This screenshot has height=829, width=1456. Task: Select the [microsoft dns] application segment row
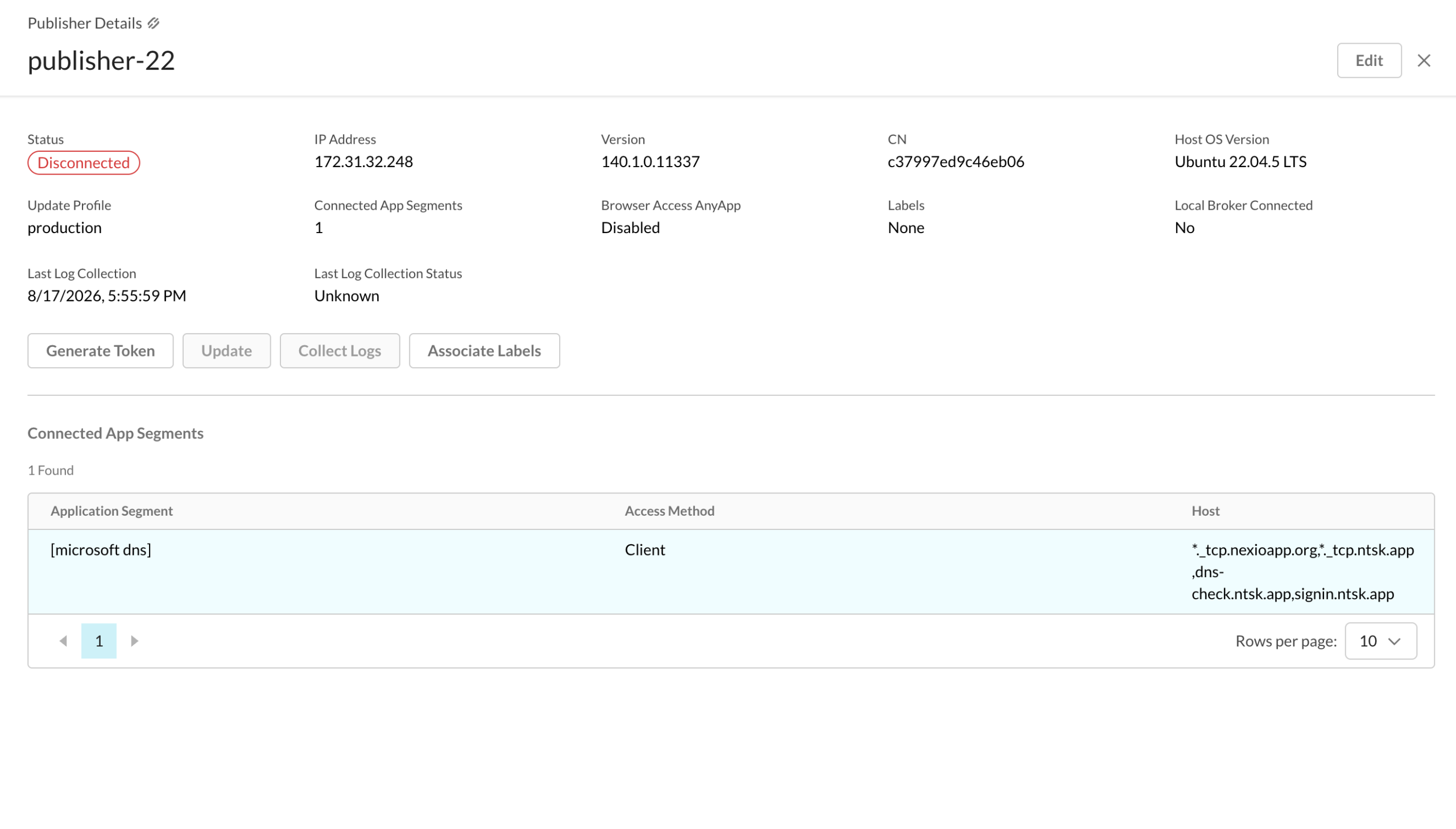(x=731, y=571)
